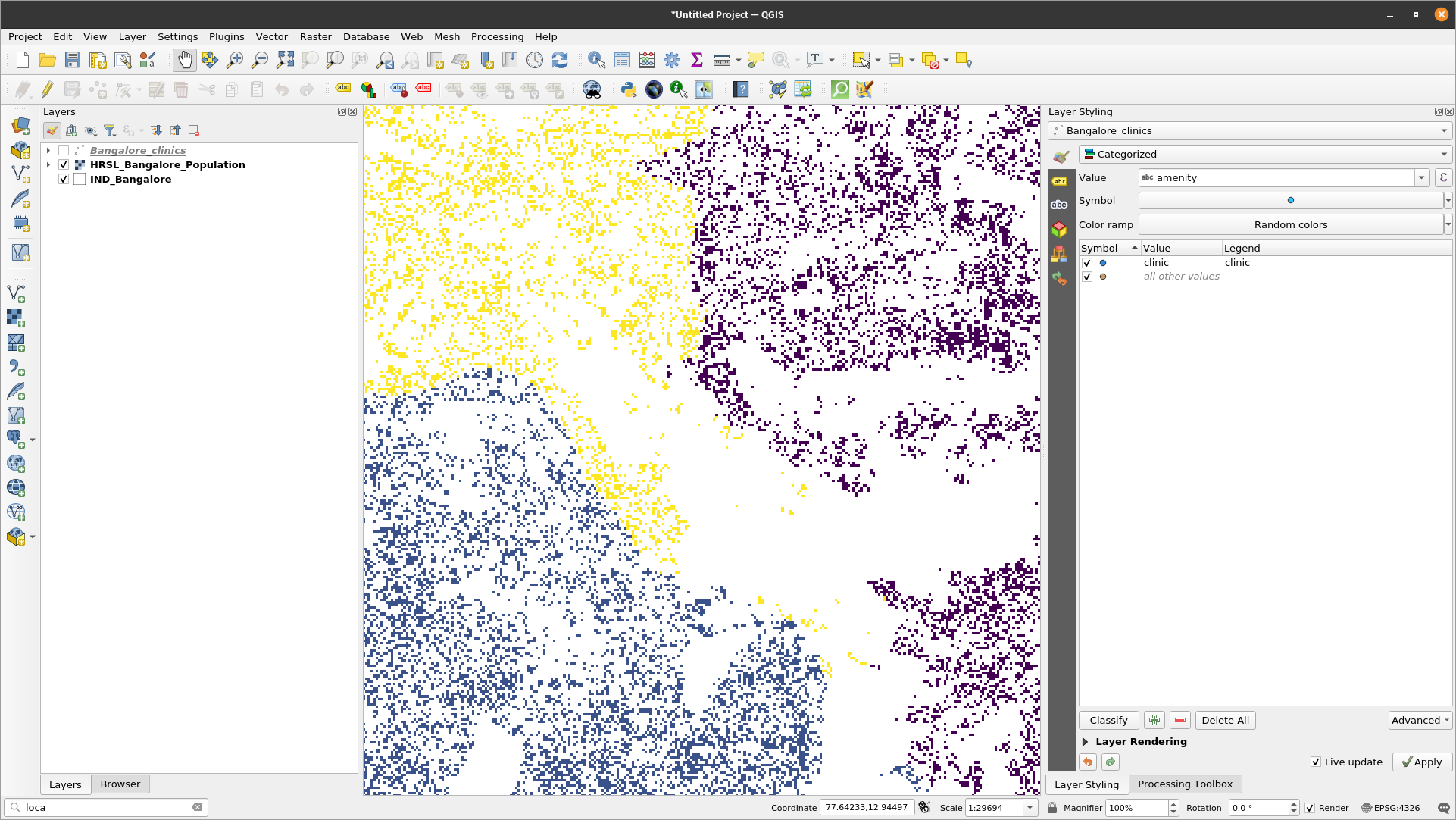Click the red minus remove category button
Image resolution: width=1456 pixels, height=820 pixels.
[1180, 720]
